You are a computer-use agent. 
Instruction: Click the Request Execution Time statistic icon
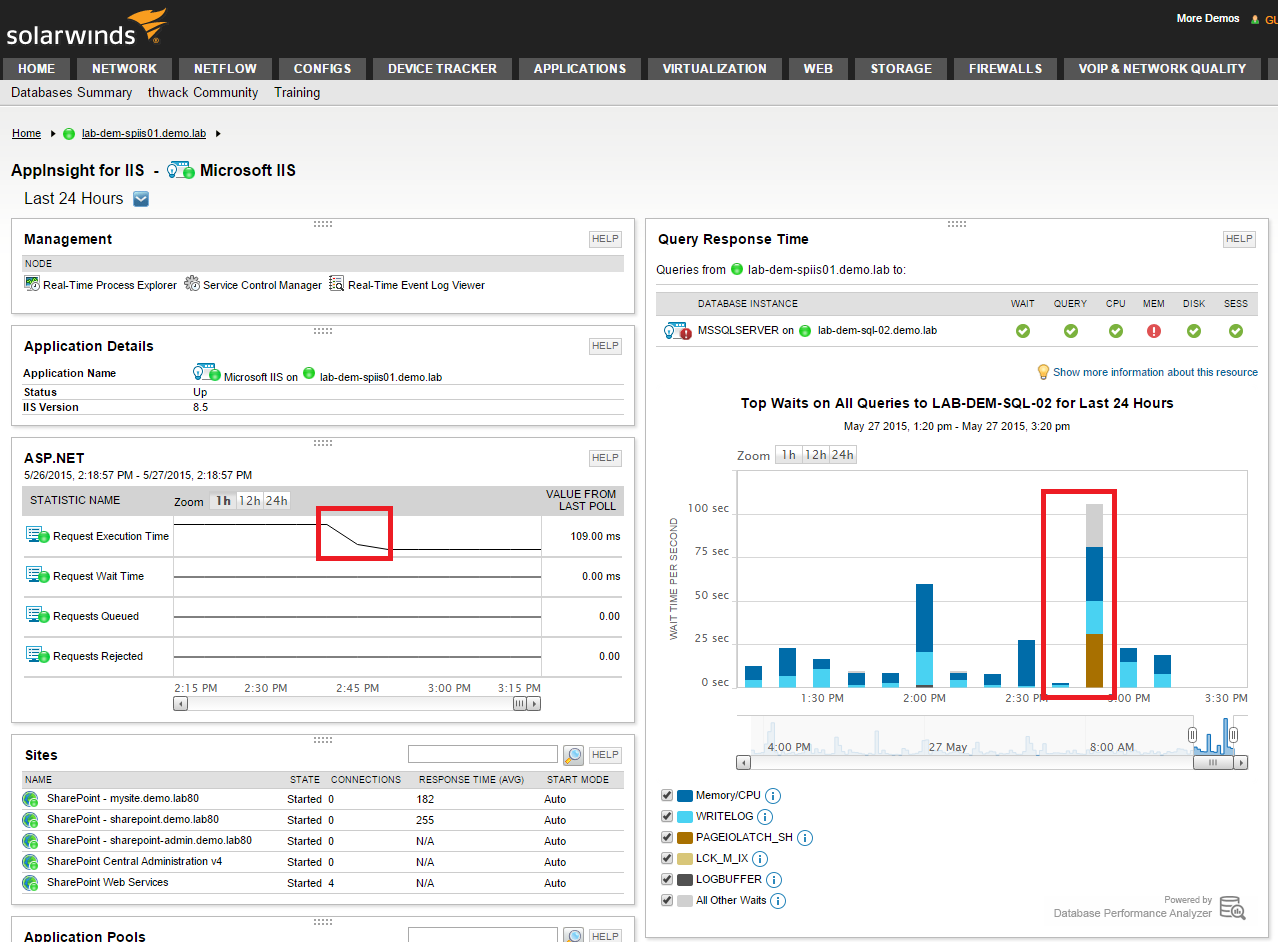38,535
